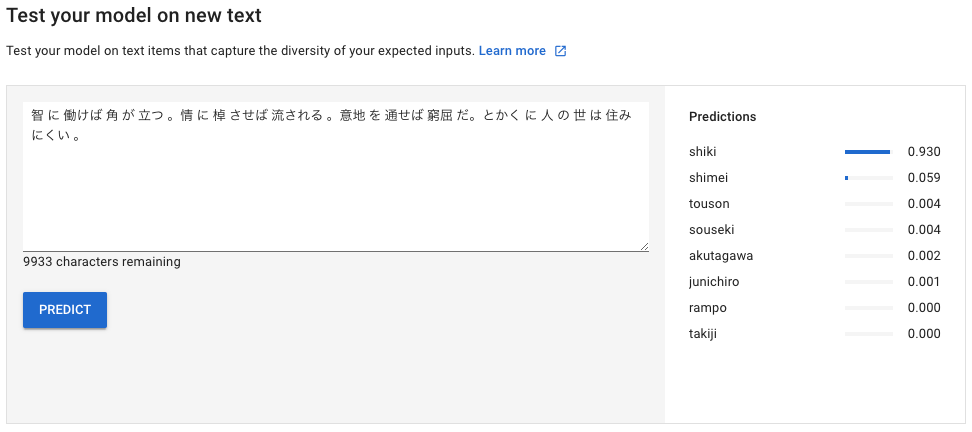Click the 0.930 score value
The height and width of the screenshot is (432, 972).
click(924, 152)
